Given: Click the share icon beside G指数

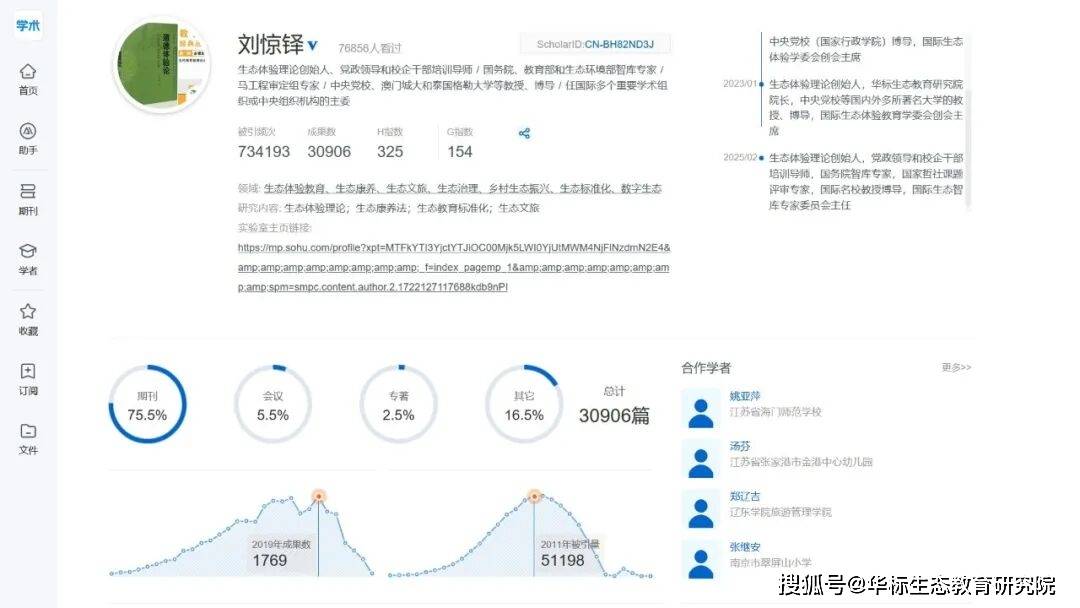Looking at the screenshot, I should tap(524, 133).
